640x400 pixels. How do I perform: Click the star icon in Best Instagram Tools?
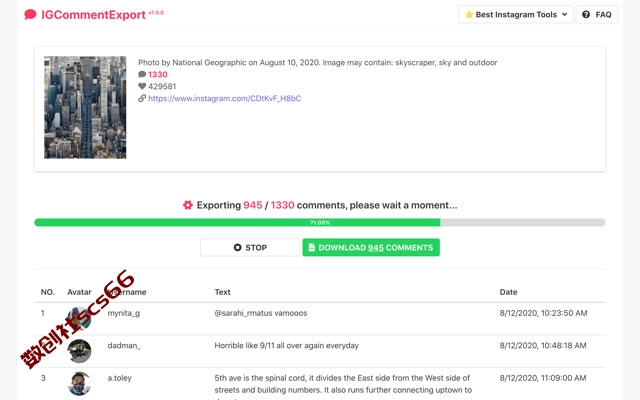tap(469, 15)
